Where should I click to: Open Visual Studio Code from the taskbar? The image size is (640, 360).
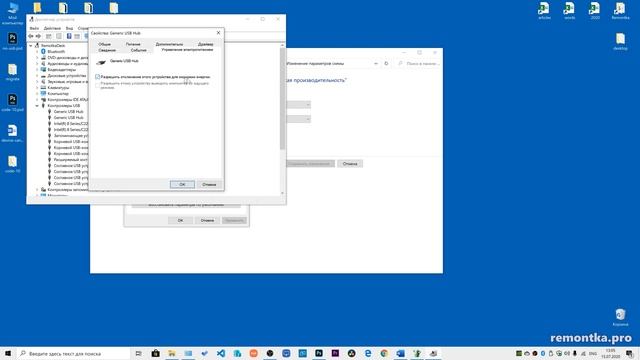pos(221,353)
